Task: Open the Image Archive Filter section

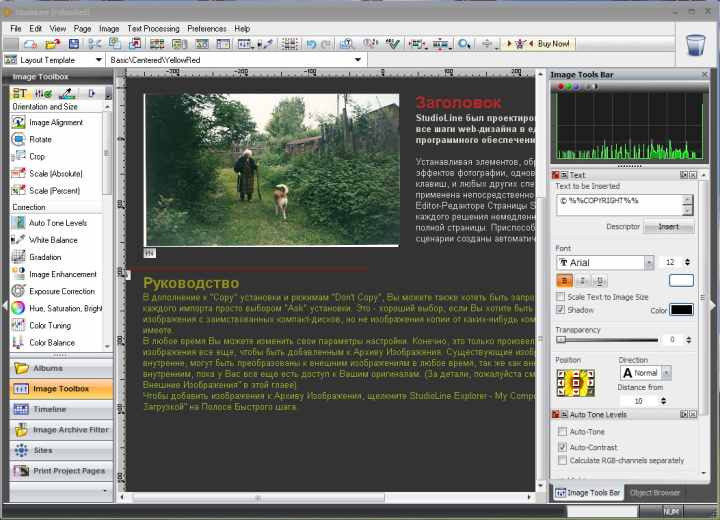Action: tap(61, 430)
